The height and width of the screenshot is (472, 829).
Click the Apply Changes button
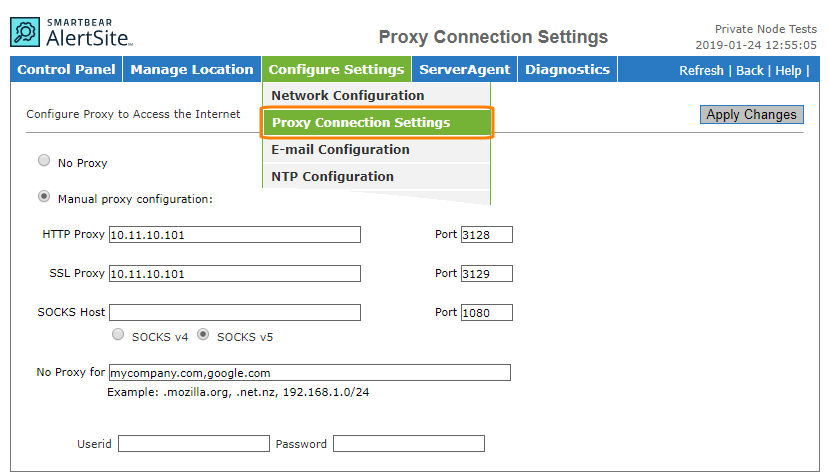tap(751, 115)
